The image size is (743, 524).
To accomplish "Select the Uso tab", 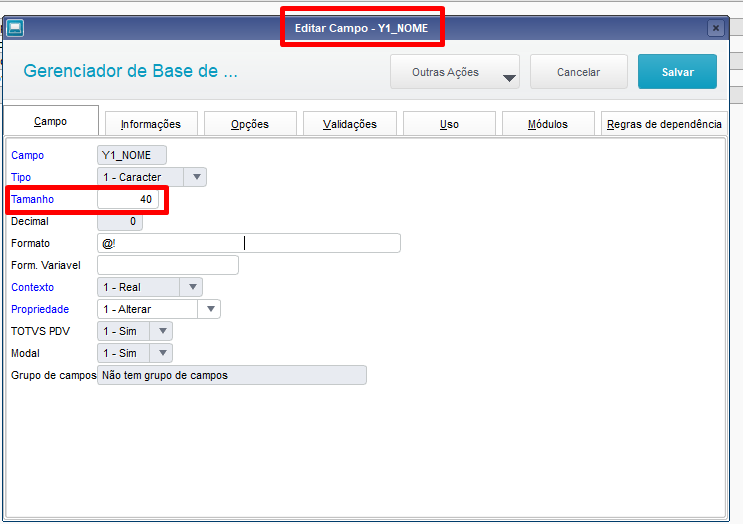I will (449, 124).
